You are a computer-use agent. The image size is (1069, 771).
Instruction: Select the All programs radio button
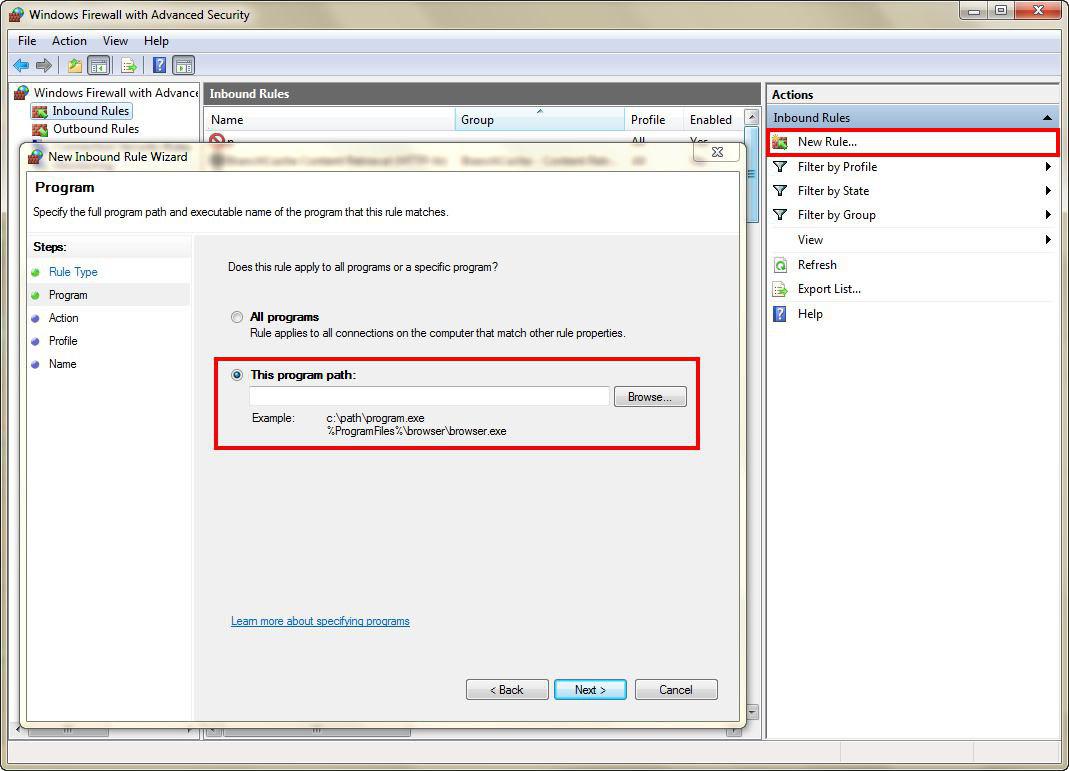coord(237,317)
